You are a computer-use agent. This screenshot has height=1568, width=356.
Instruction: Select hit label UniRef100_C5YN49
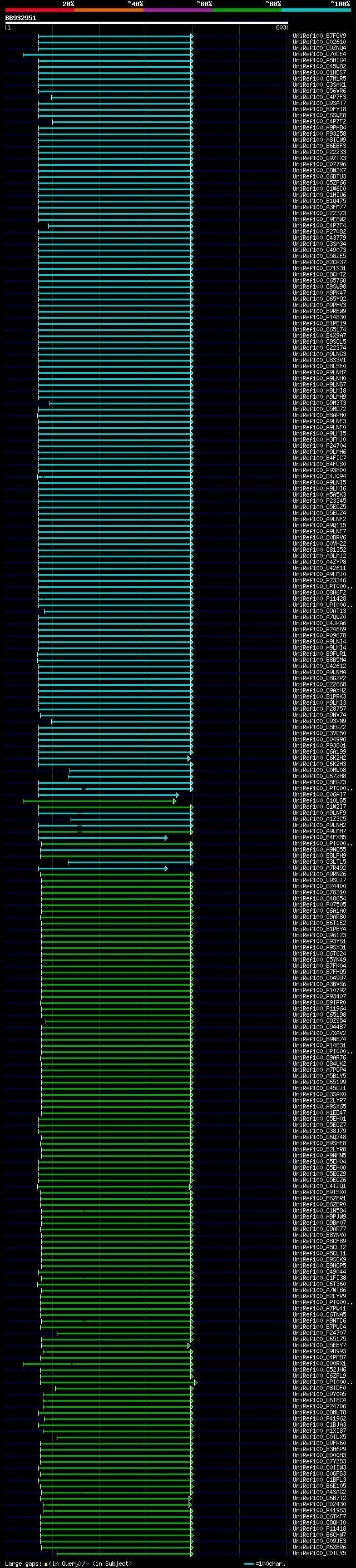click(319, 960)
